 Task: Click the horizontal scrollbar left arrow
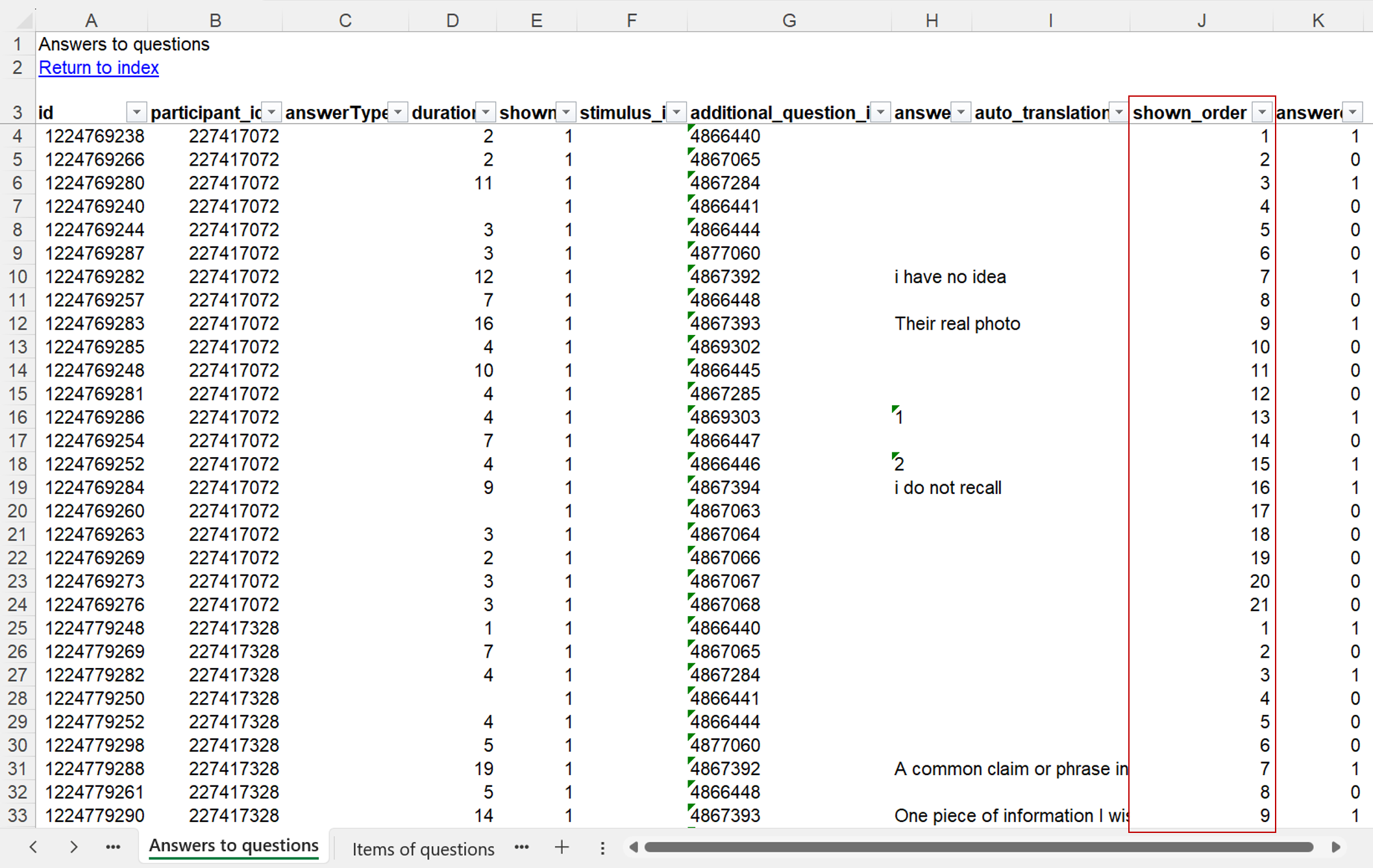(634, 847)
